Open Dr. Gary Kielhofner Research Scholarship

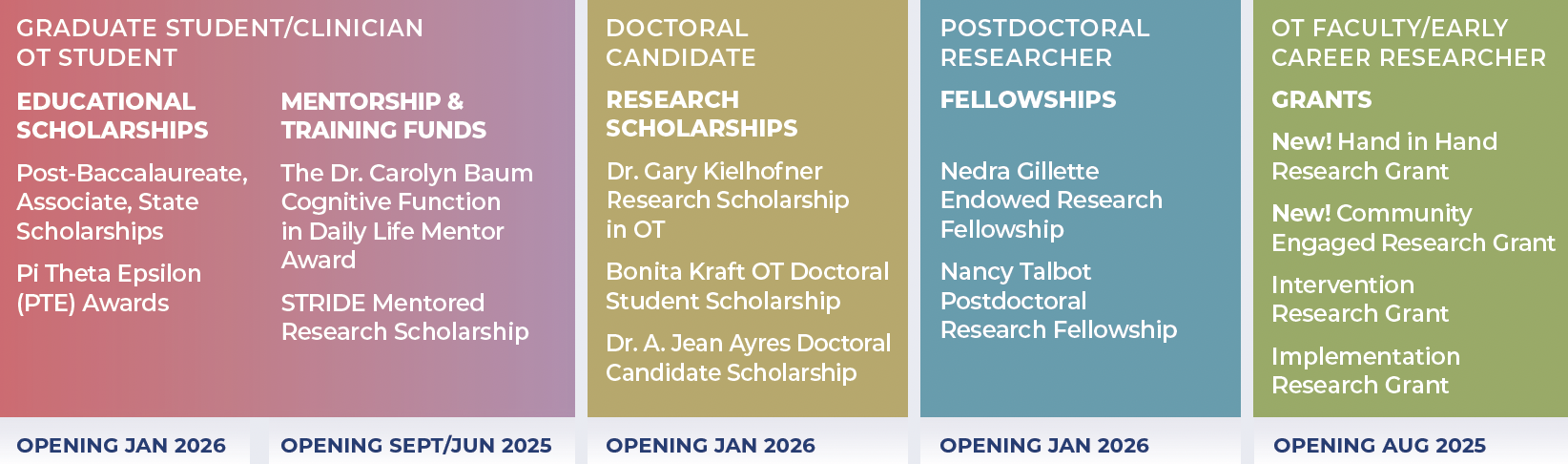point(728,200)
